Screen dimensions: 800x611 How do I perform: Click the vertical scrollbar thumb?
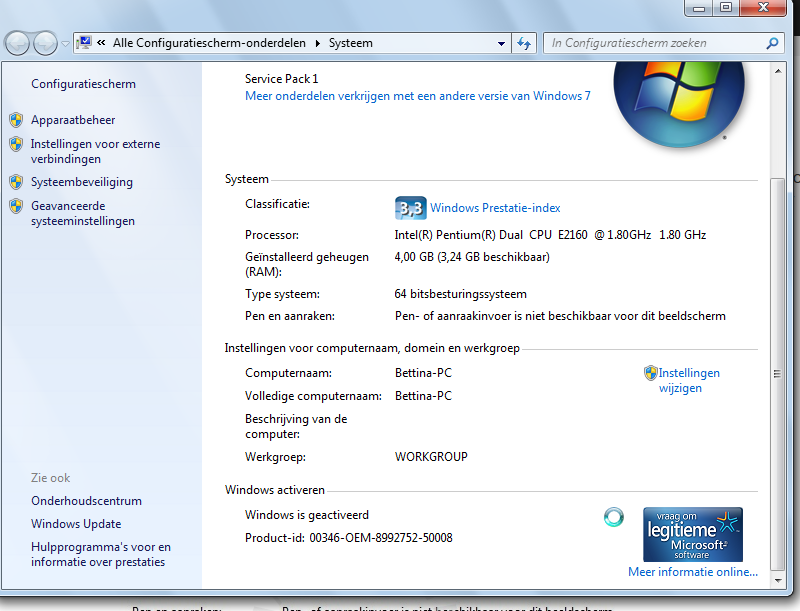778,374
